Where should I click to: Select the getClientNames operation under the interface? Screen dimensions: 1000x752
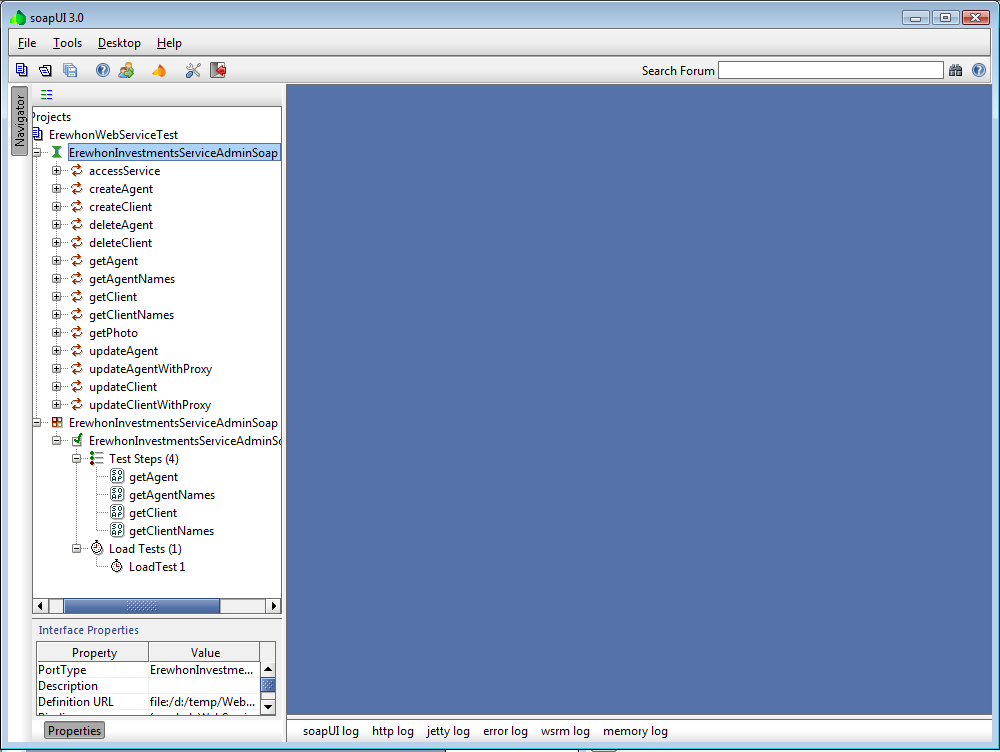pos(131,315)
